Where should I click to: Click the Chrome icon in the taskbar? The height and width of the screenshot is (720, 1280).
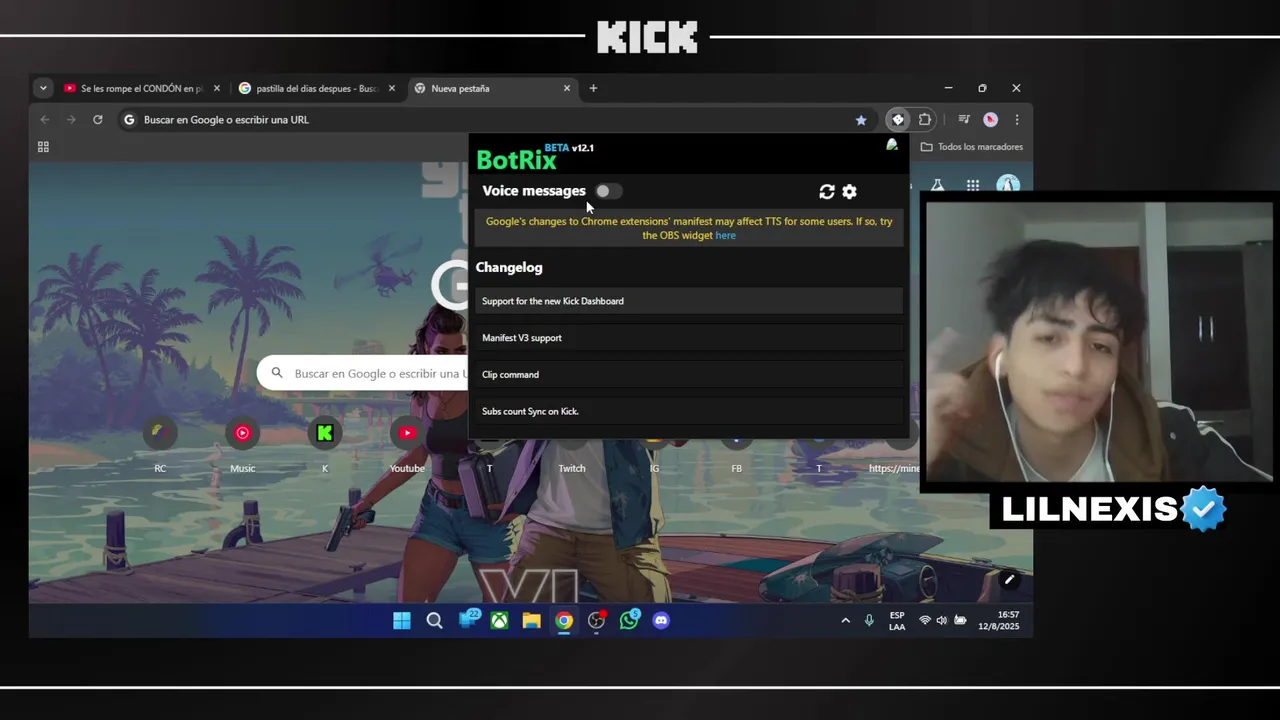[x=564, y=621]
